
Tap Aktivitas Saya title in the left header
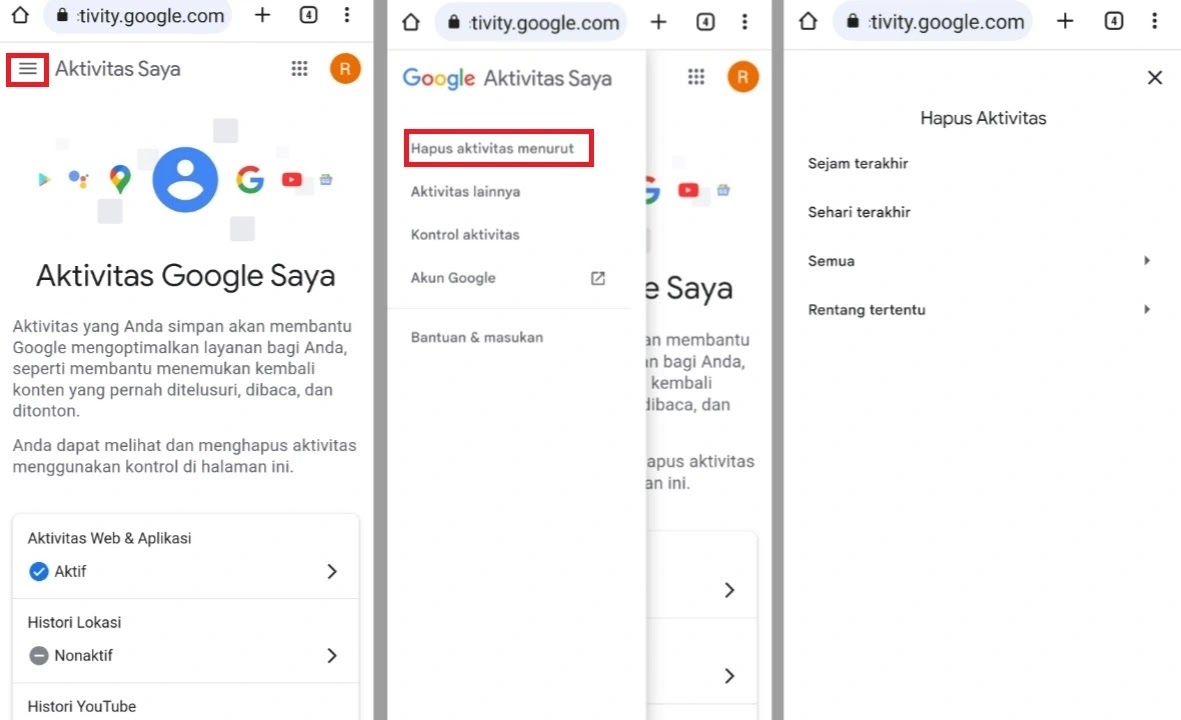117,69
